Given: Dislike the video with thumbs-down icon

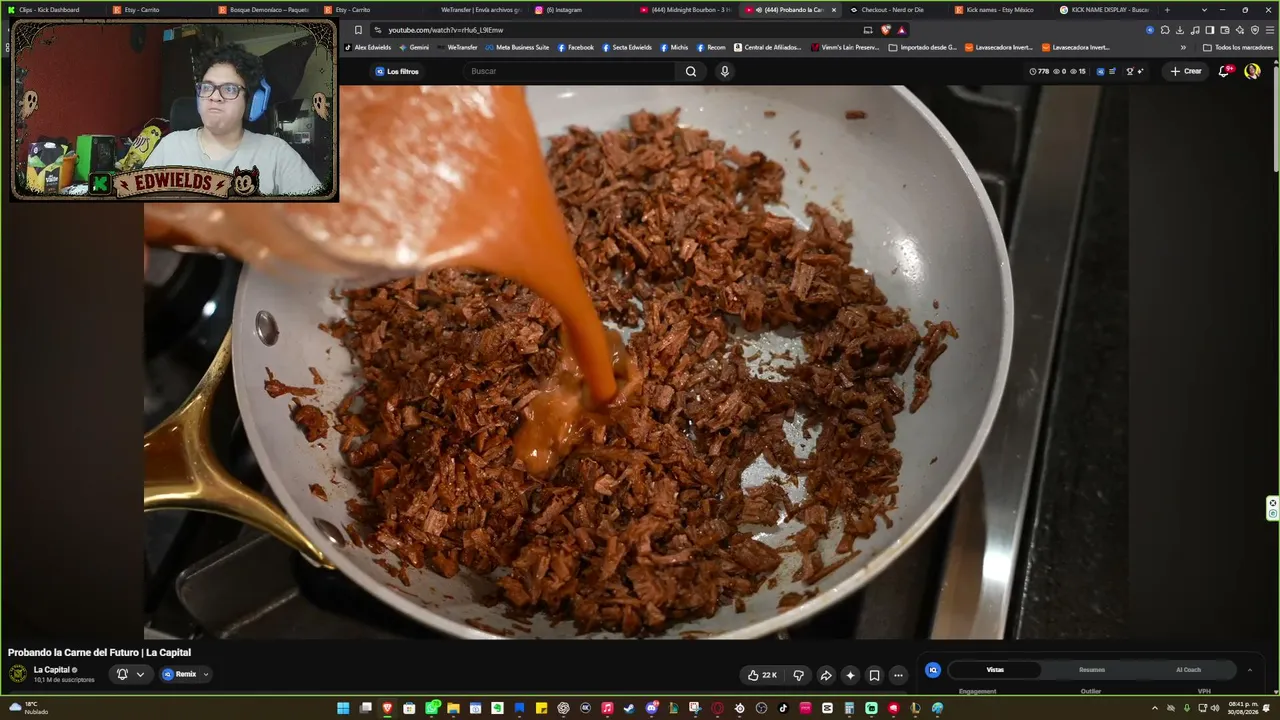Looking at the screenshot, I should [x=798, y=675].
